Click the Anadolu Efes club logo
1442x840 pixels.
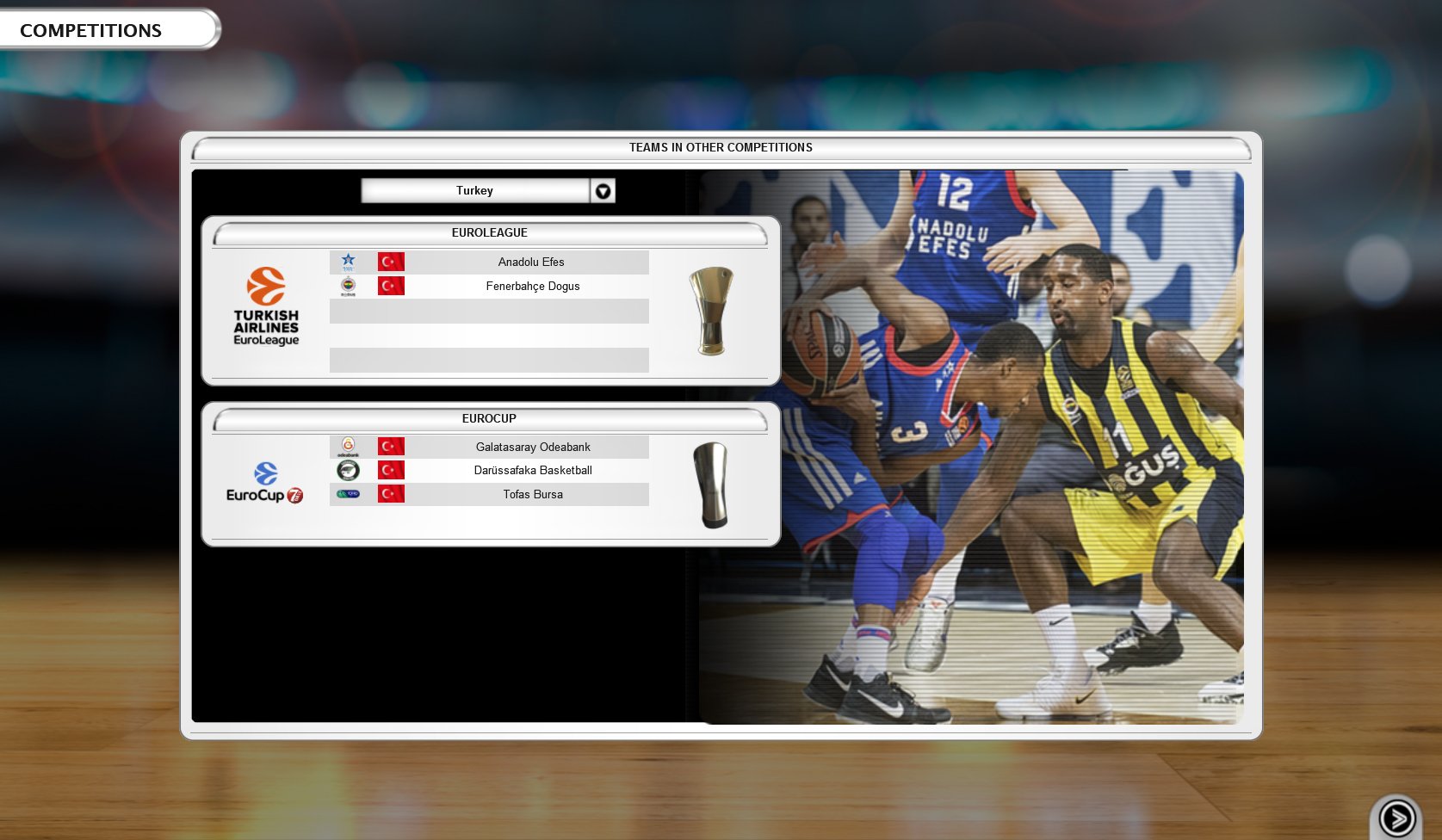(x=348, y=262)
